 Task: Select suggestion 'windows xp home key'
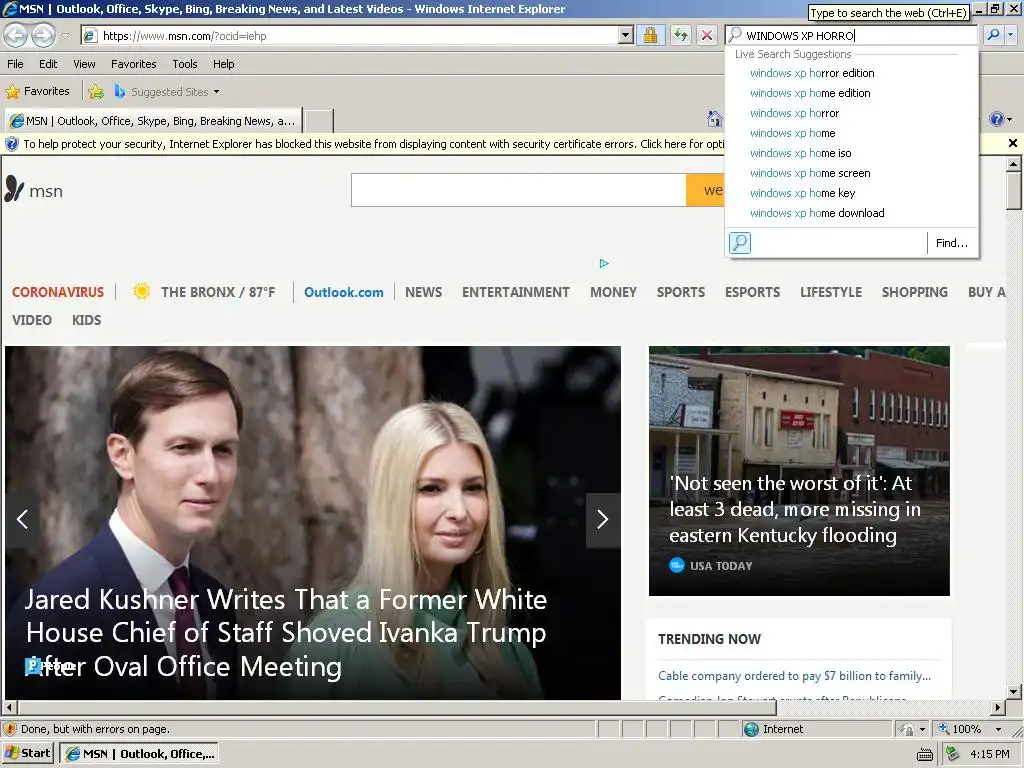click(803, 193)
